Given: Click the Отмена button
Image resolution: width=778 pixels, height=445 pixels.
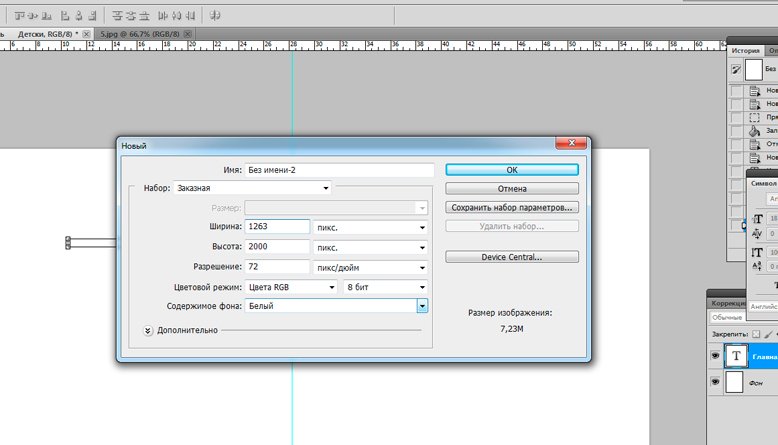Looking at the screenshot, I should (511, 188).
